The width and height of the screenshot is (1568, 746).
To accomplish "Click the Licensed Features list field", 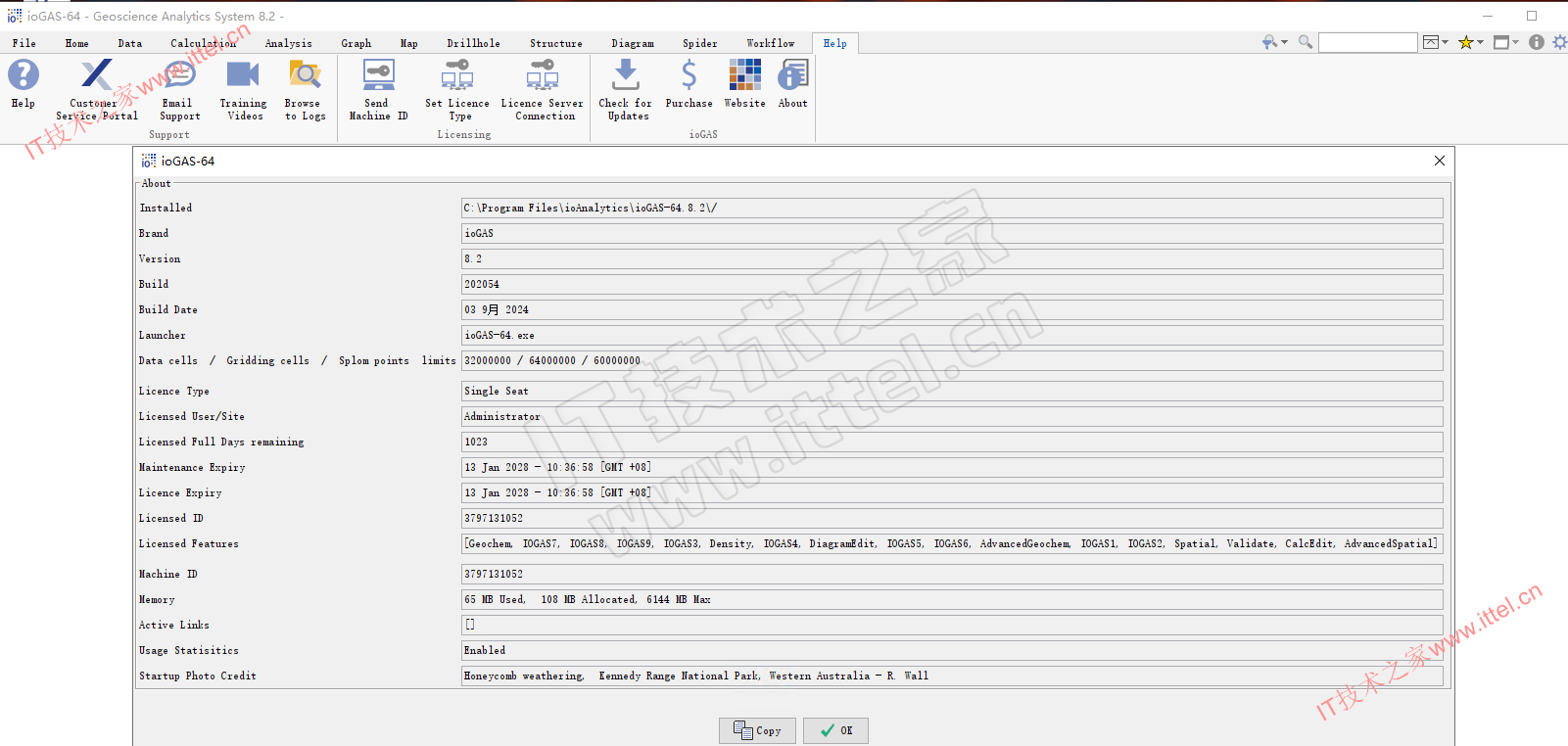I will click(x=952, y=543).
